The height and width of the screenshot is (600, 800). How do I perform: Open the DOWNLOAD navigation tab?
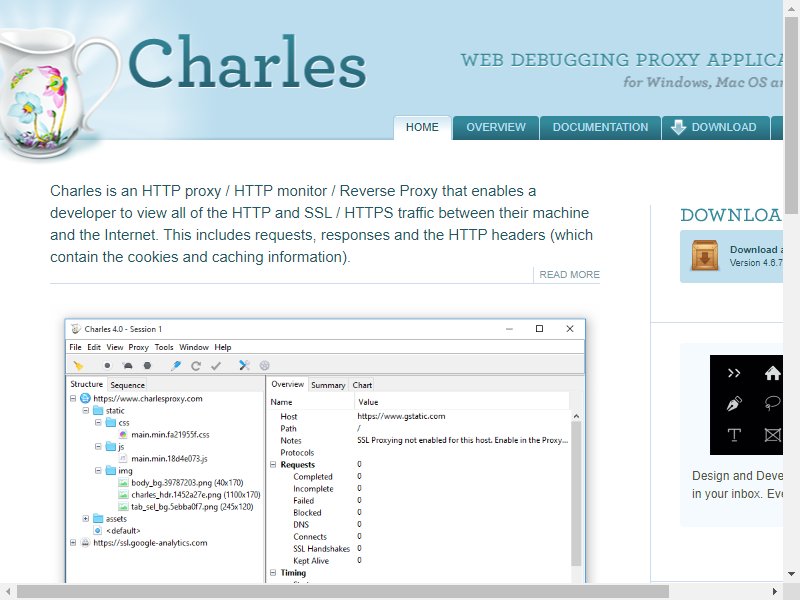pos(716,128)
